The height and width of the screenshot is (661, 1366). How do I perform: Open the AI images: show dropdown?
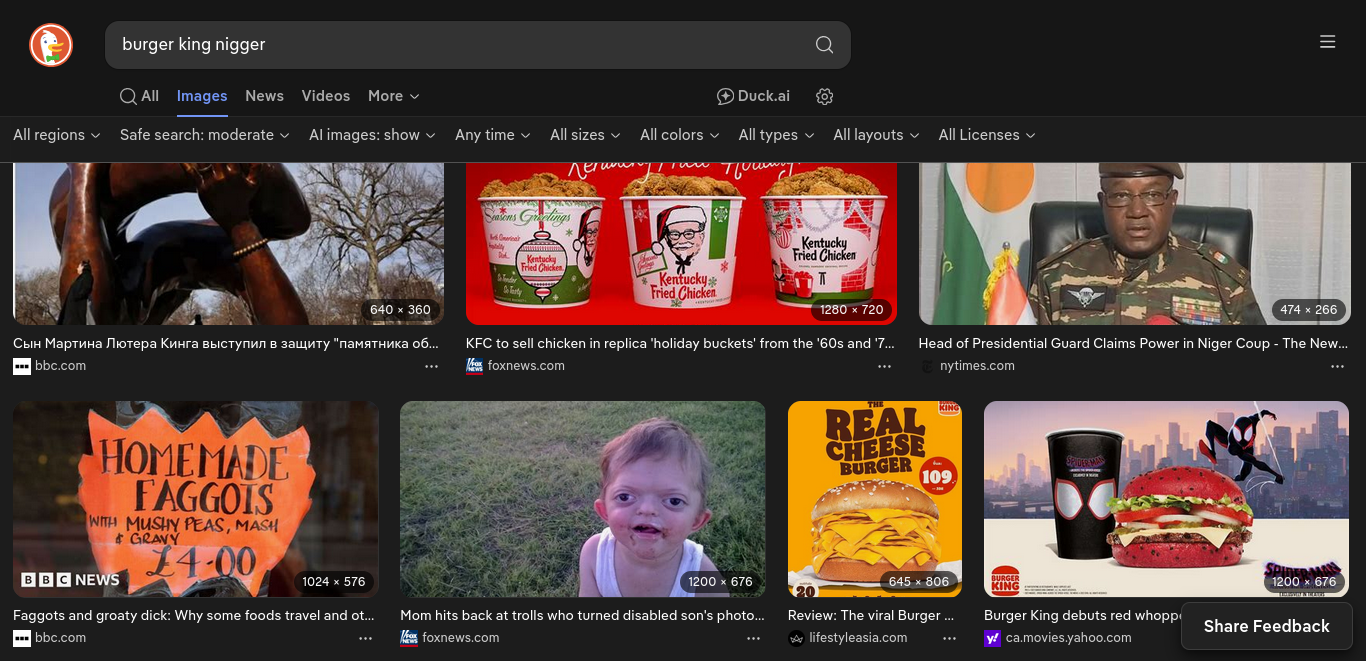pyautogui.click(x=372, y=135)
